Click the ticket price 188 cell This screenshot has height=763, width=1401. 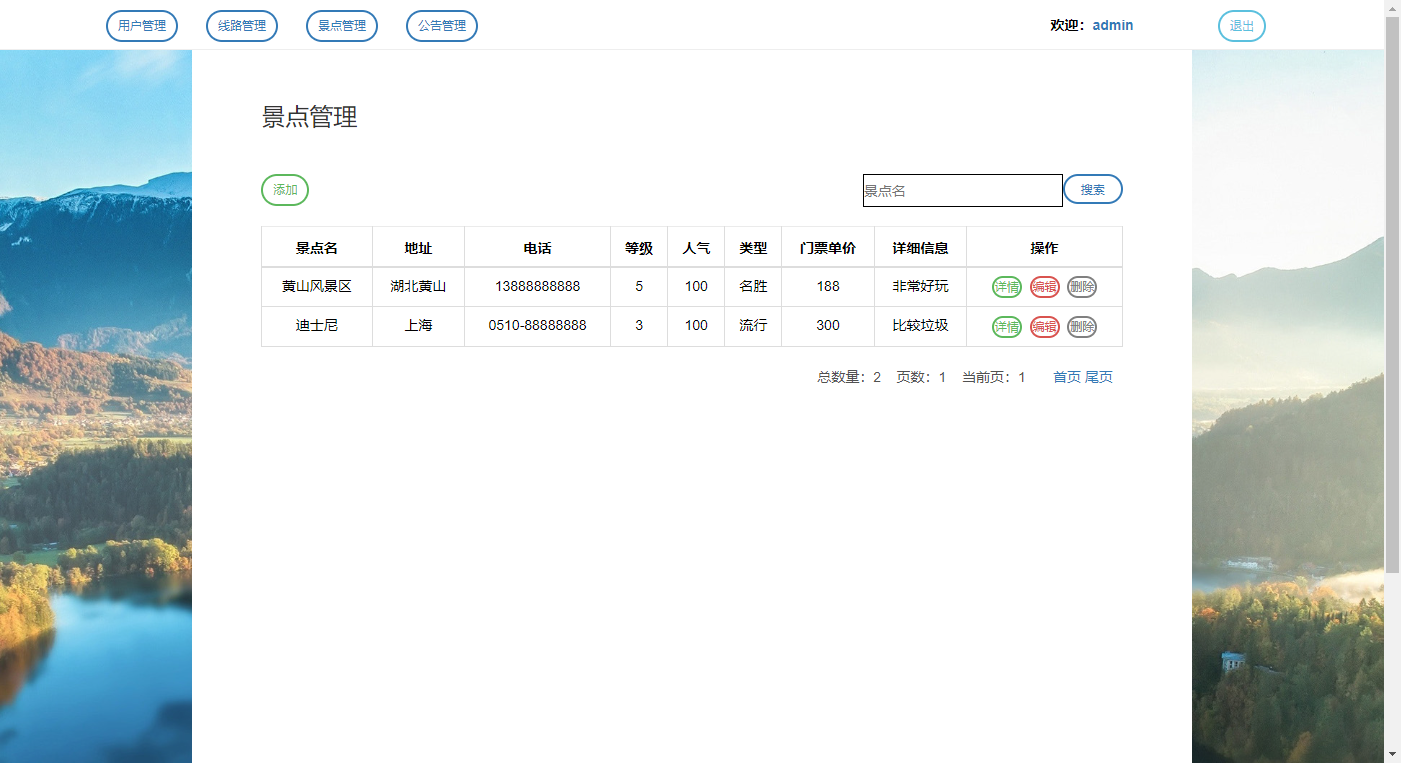(828, 287)
